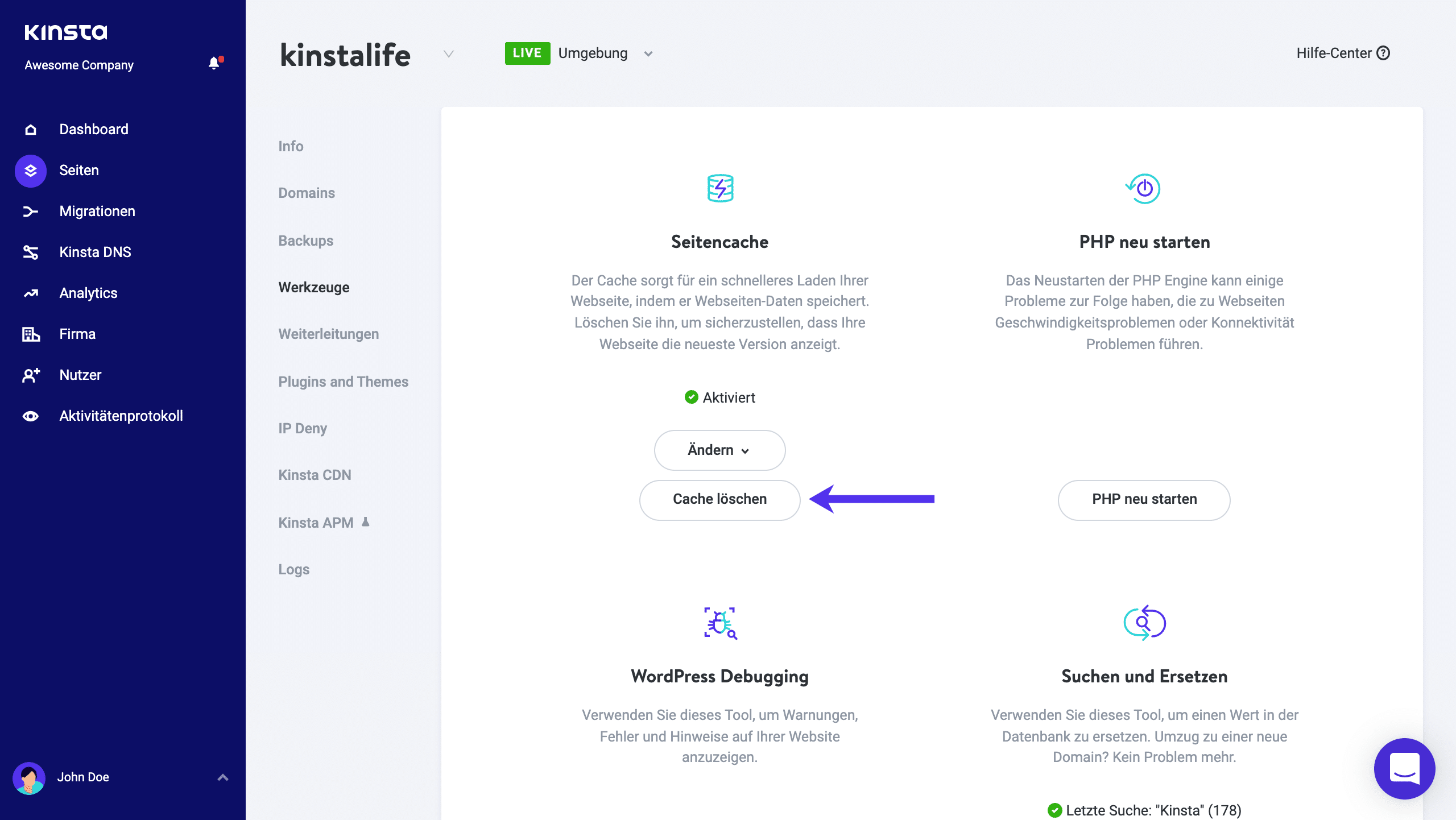This screenshot has width=1456, height=820.
Task: Click the Kinsta DNS icon
Action: tap(31, 252)
